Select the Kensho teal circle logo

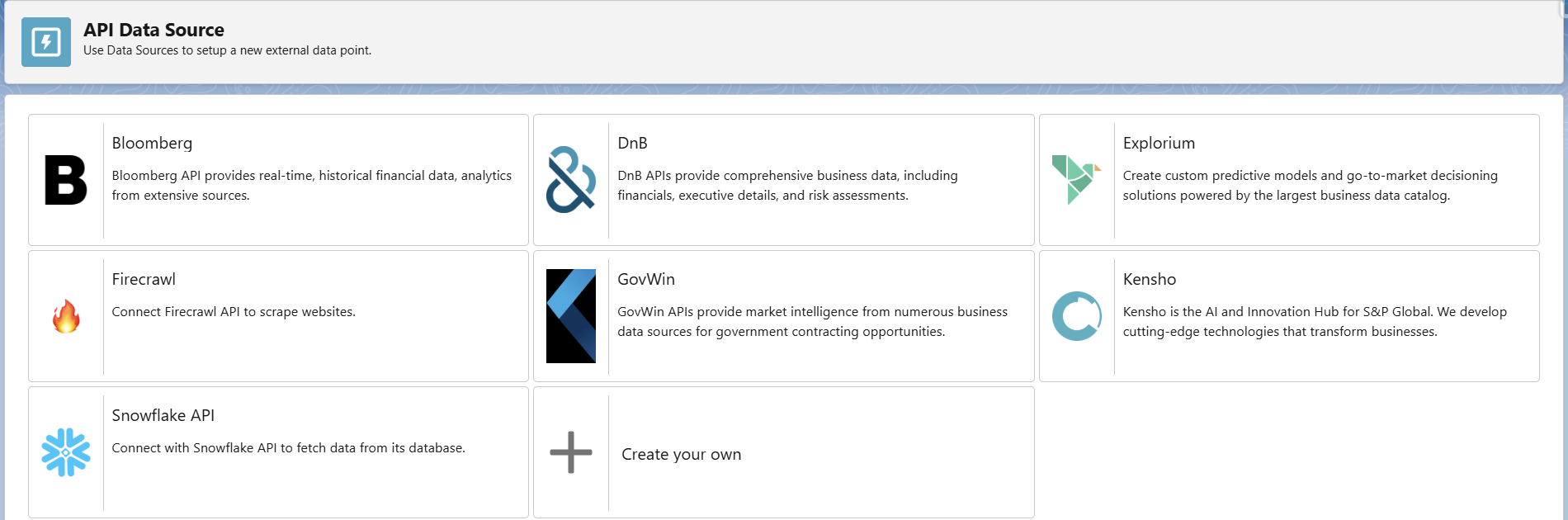click(1076, 316)
